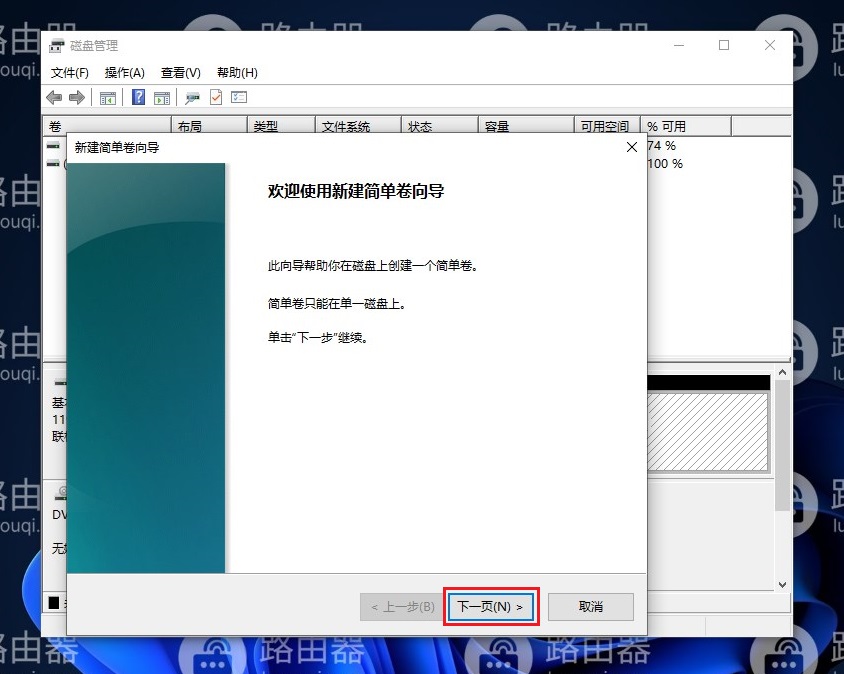Open the 操作(A) menu
The image size is (844, 674).
pyautogui.click(x=124, y=73)
